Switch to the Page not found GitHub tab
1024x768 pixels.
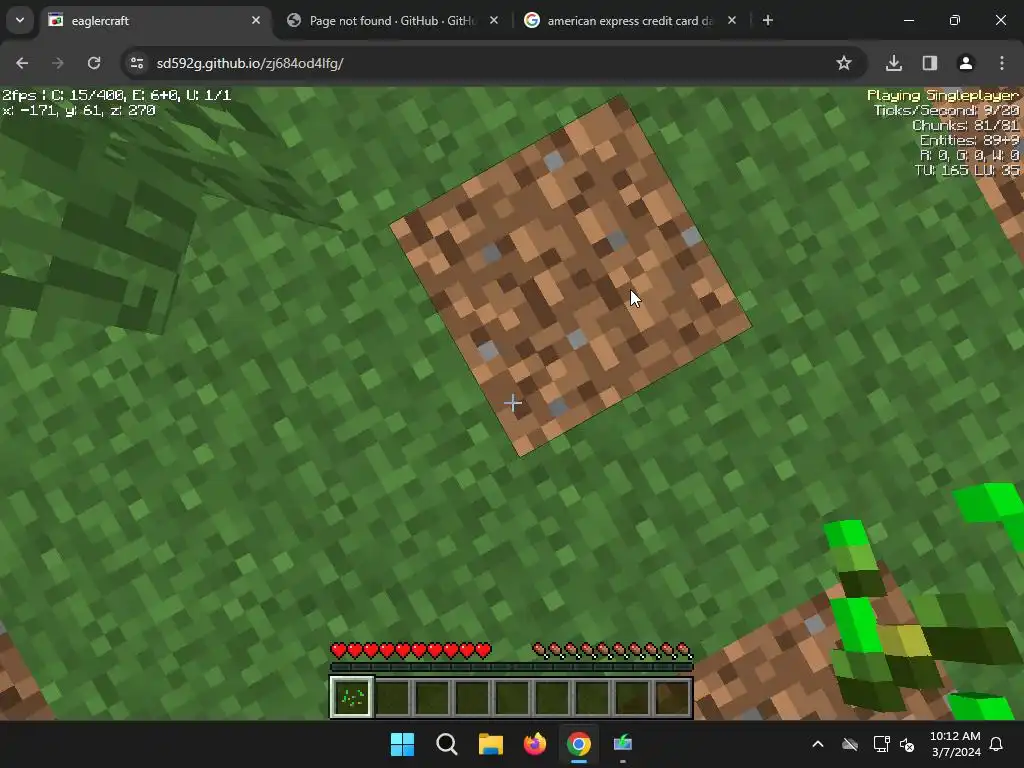pyautogui.click(x=392, y=20)
